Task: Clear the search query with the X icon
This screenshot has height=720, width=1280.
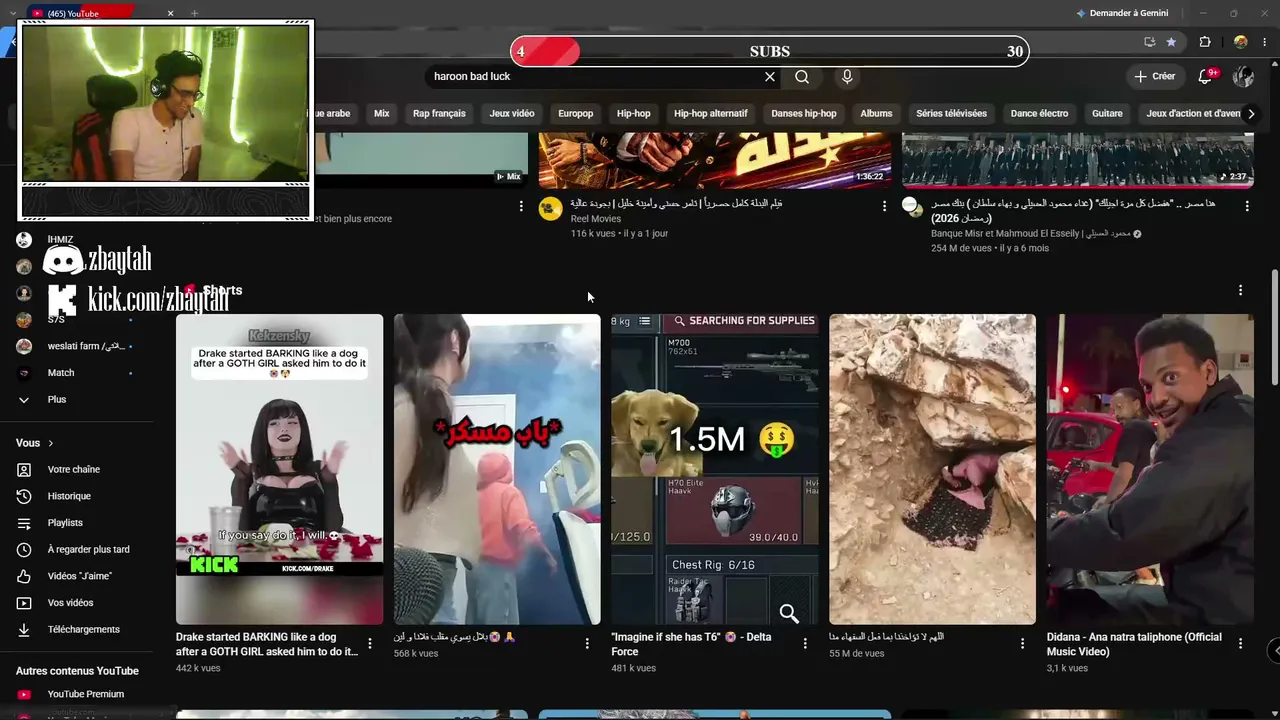Action: [x=770, y=77]
